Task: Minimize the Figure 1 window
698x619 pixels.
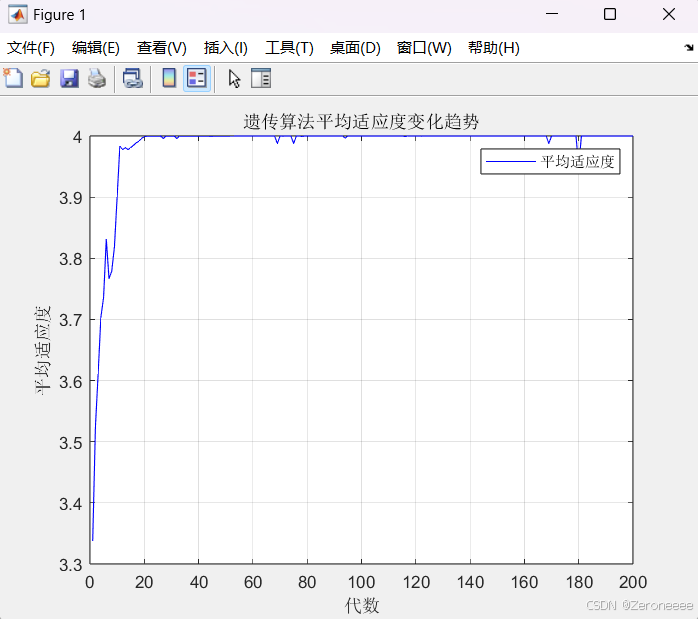Action: tap(552, 14)
